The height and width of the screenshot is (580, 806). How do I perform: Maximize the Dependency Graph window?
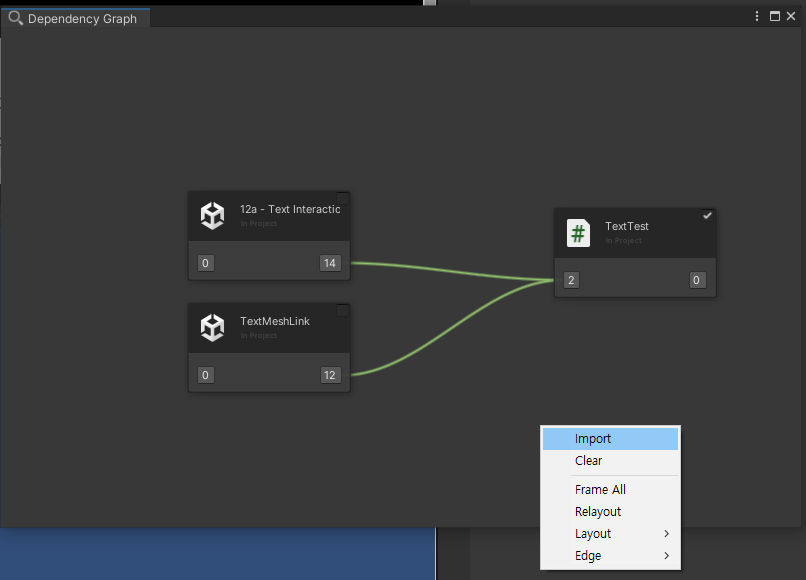(x=775, y=16)
